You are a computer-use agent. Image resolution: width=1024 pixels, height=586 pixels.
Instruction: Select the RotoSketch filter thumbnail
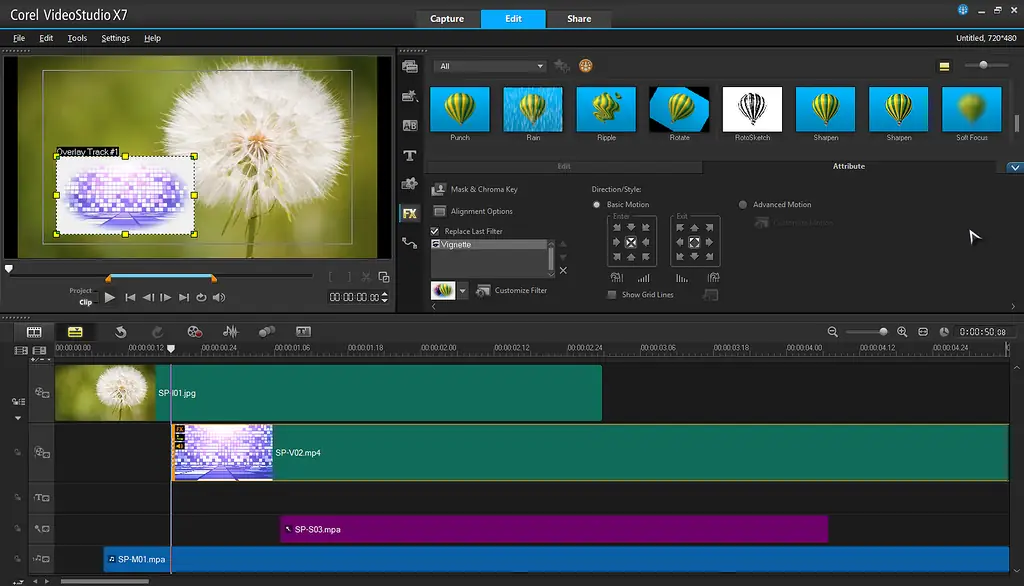tap(752, 109)
